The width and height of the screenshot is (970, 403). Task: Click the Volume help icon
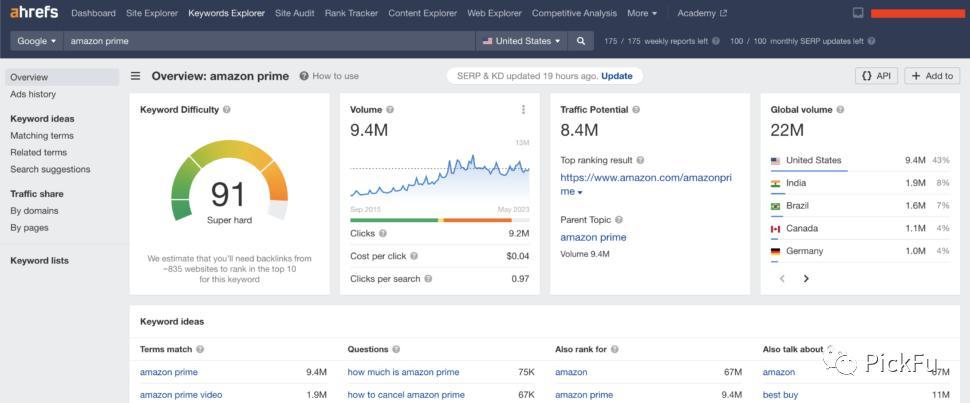(x=390, y=110)
